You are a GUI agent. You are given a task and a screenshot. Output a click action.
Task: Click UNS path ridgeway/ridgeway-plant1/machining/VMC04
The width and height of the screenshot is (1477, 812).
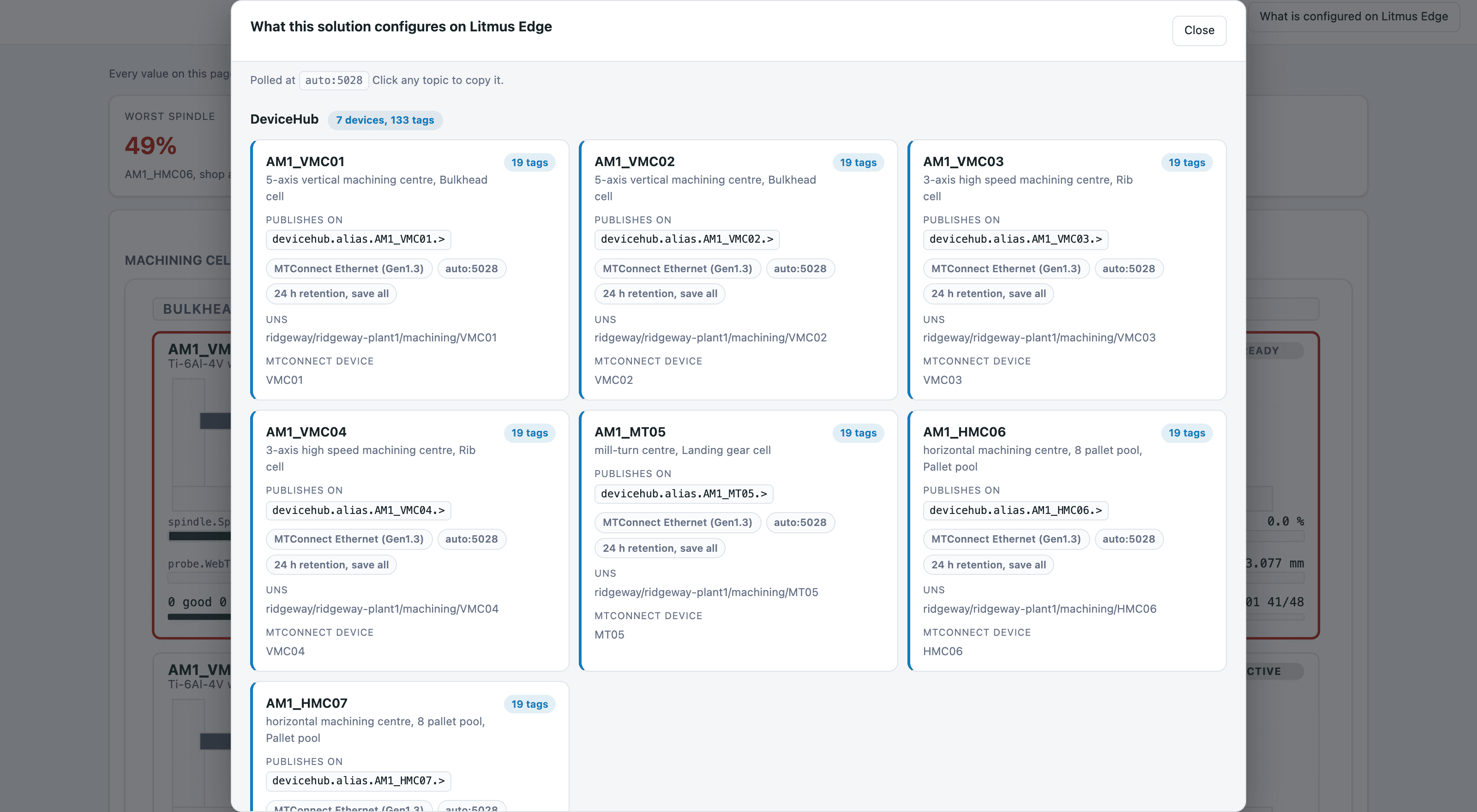(x=382, y=609)
